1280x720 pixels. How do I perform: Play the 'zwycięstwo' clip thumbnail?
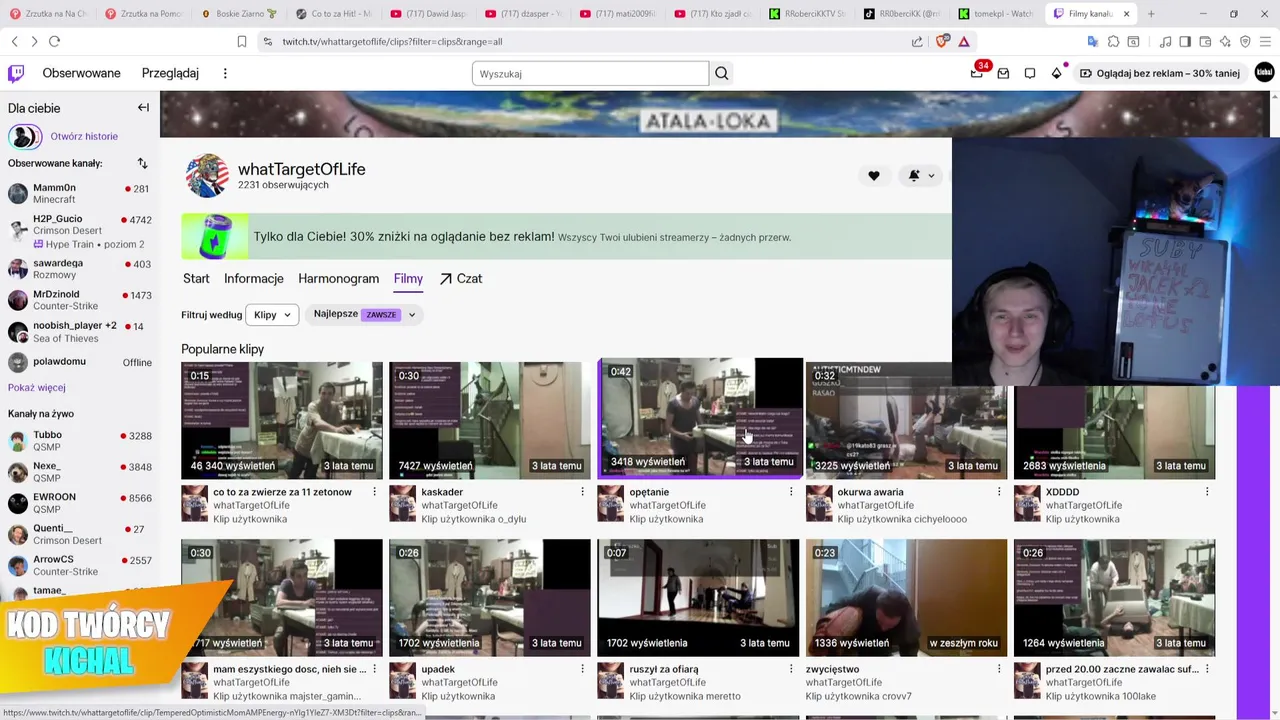906,598
